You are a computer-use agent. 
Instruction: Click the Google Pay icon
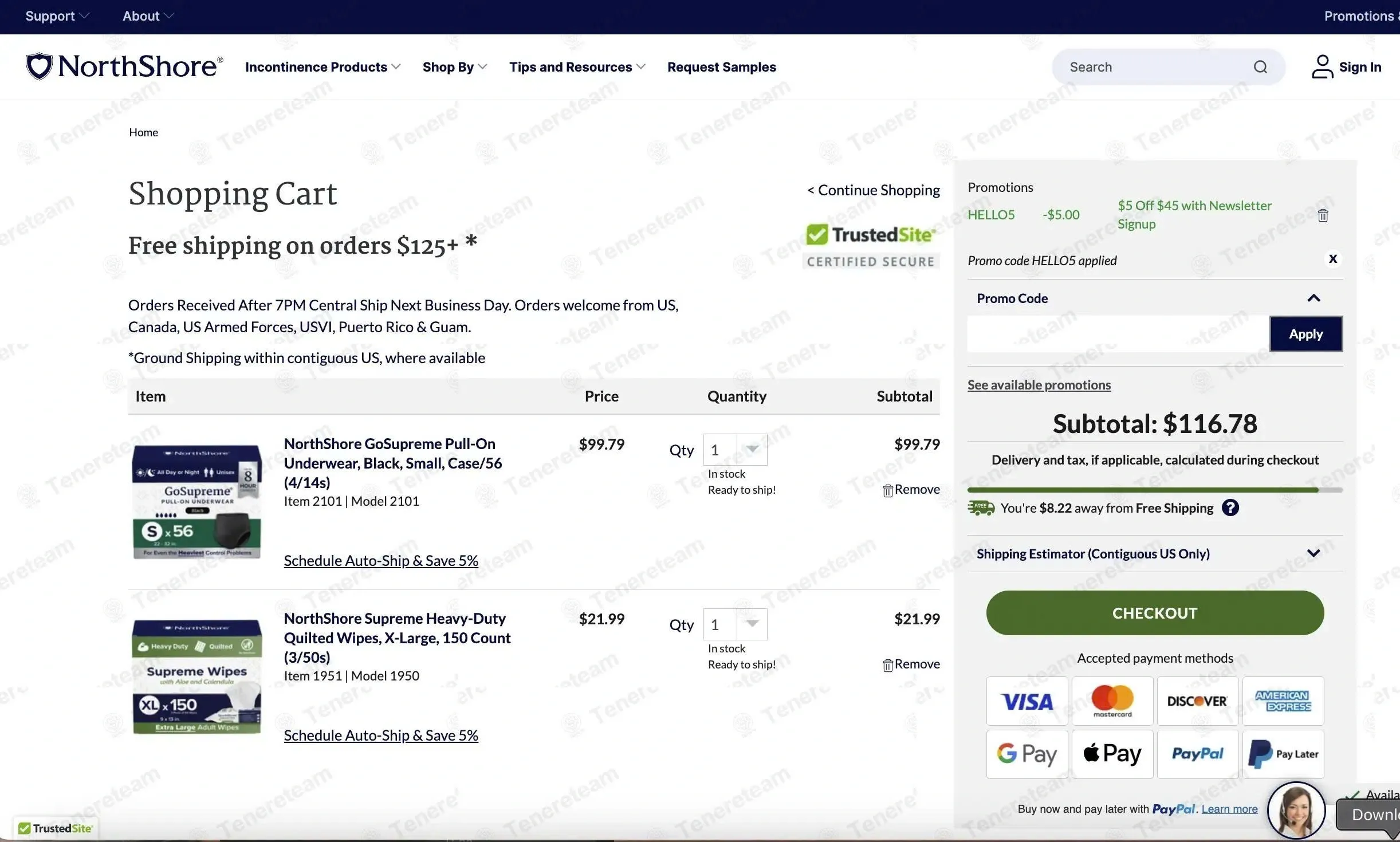tap(1027, 754)
